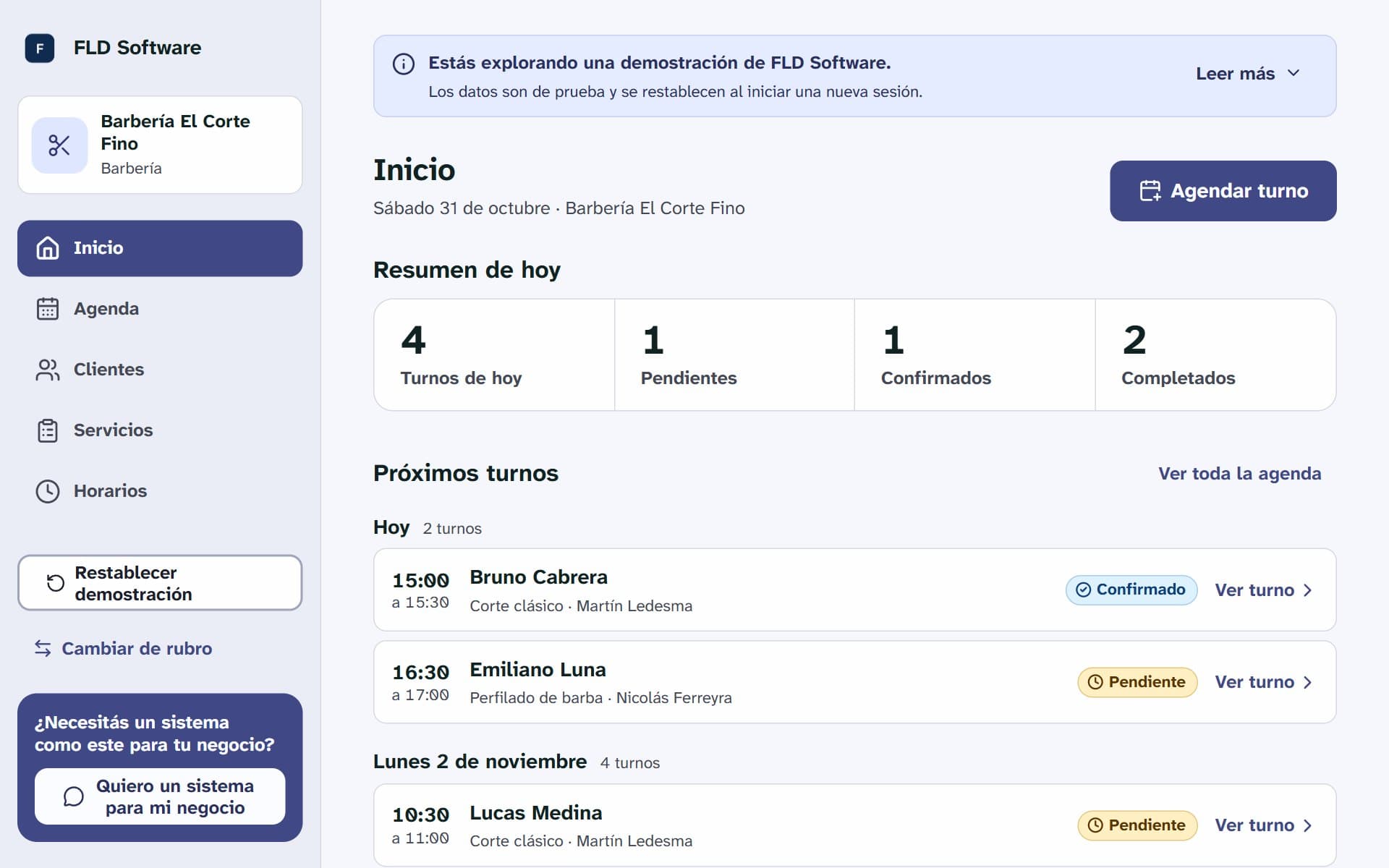
Task: Select Horarios in the sidebar
Action: point(160,491)
